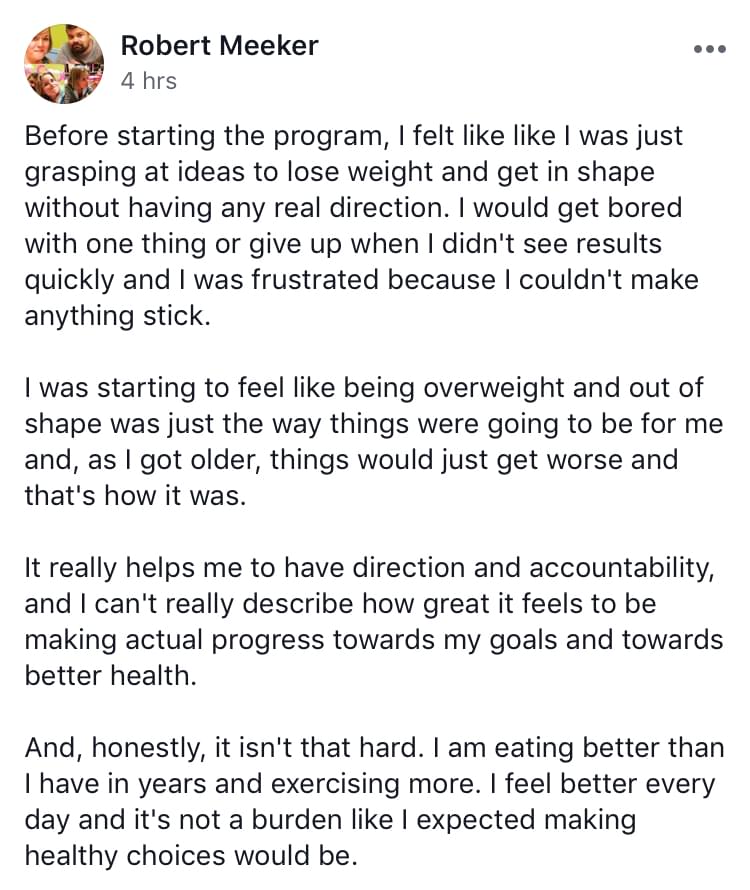Open Robert Meeker's profile picture

coord(64,64)
